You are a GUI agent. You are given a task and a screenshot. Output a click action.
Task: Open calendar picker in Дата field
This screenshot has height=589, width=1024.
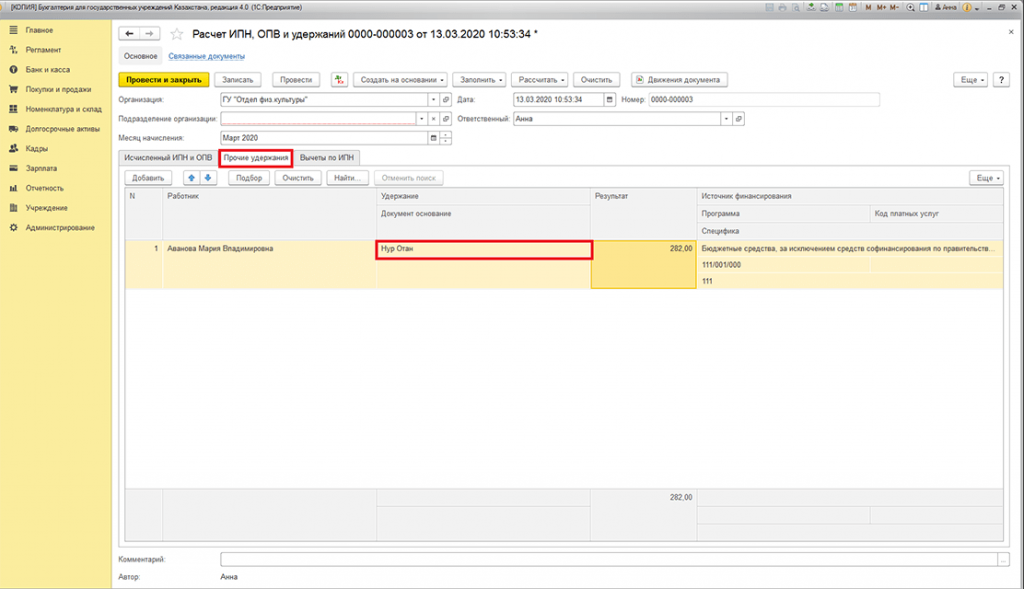(610, 100)
